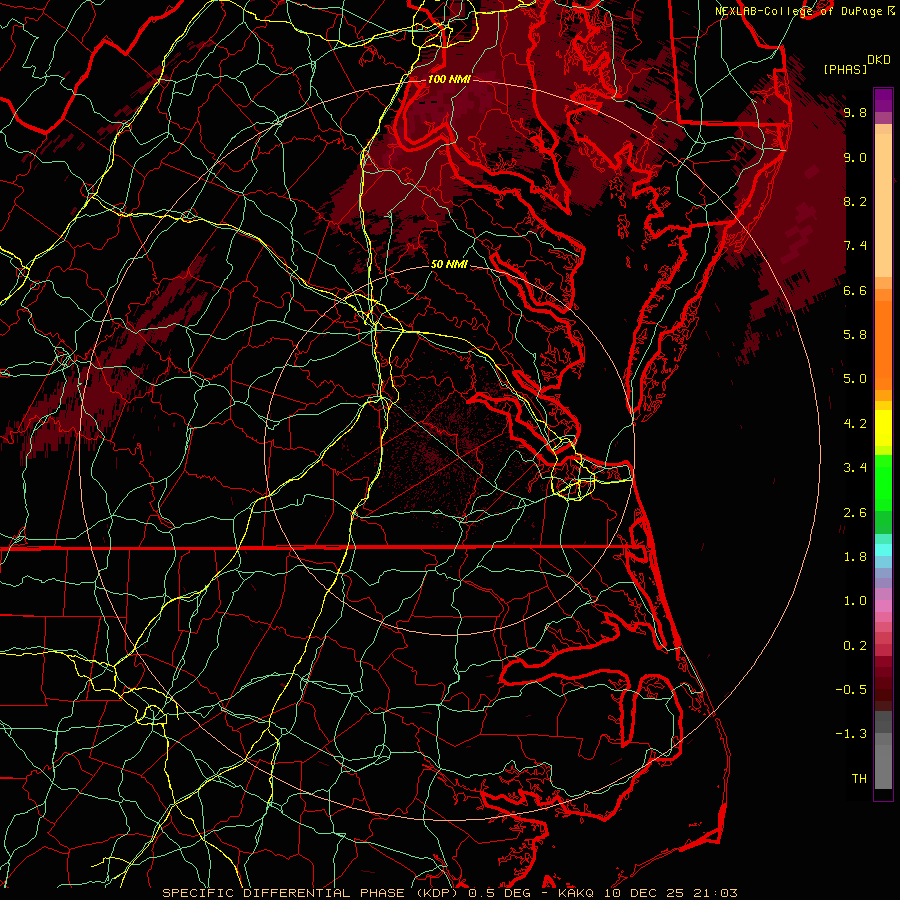Click the 9.8 value on the color scale
This screenshot has height=900, width=900.
point(855,112)
